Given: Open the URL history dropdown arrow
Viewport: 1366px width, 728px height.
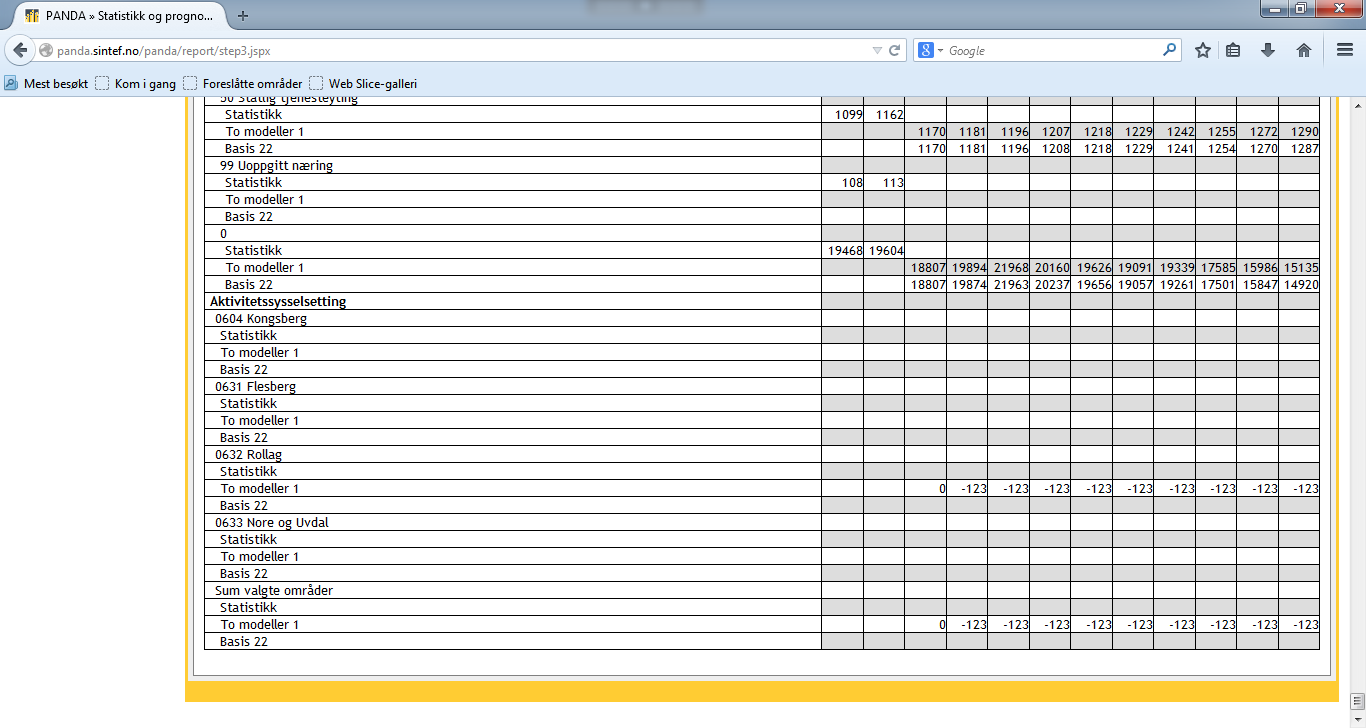Looking at the screenshot, I should click(877, 50).
